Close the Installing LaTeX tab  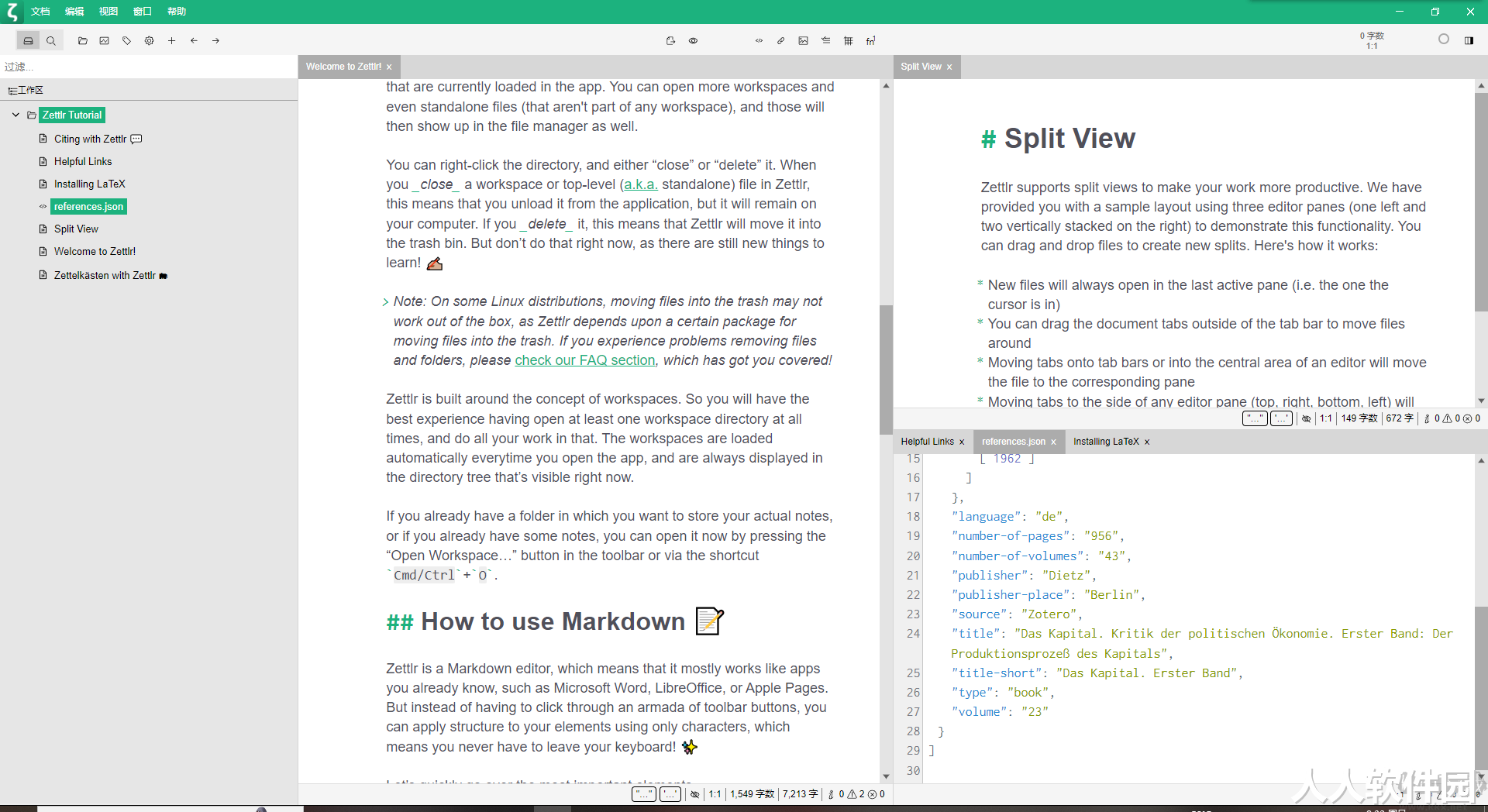coord(1147,442)
